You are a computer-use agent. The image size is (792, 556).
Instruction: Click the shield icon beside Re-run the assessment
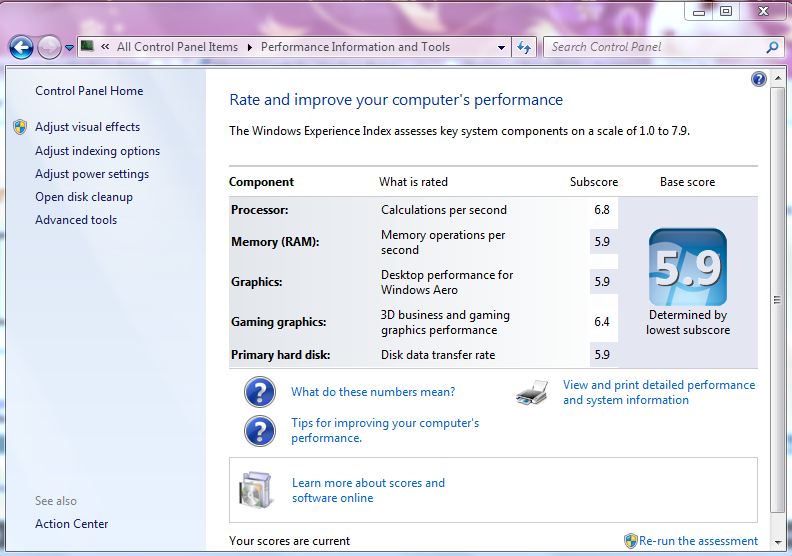[x=630, y=541]
